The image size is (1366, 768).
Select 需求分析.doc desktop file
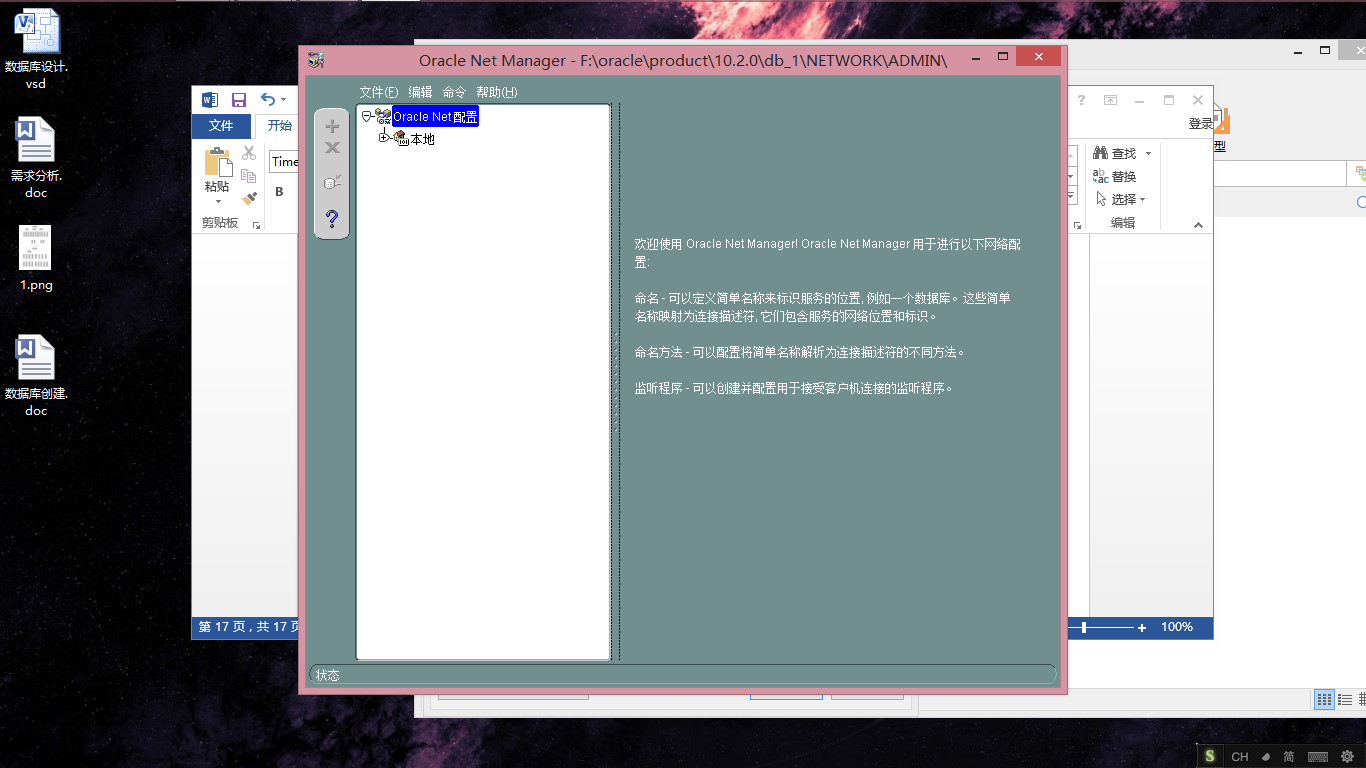click(36, 158)
